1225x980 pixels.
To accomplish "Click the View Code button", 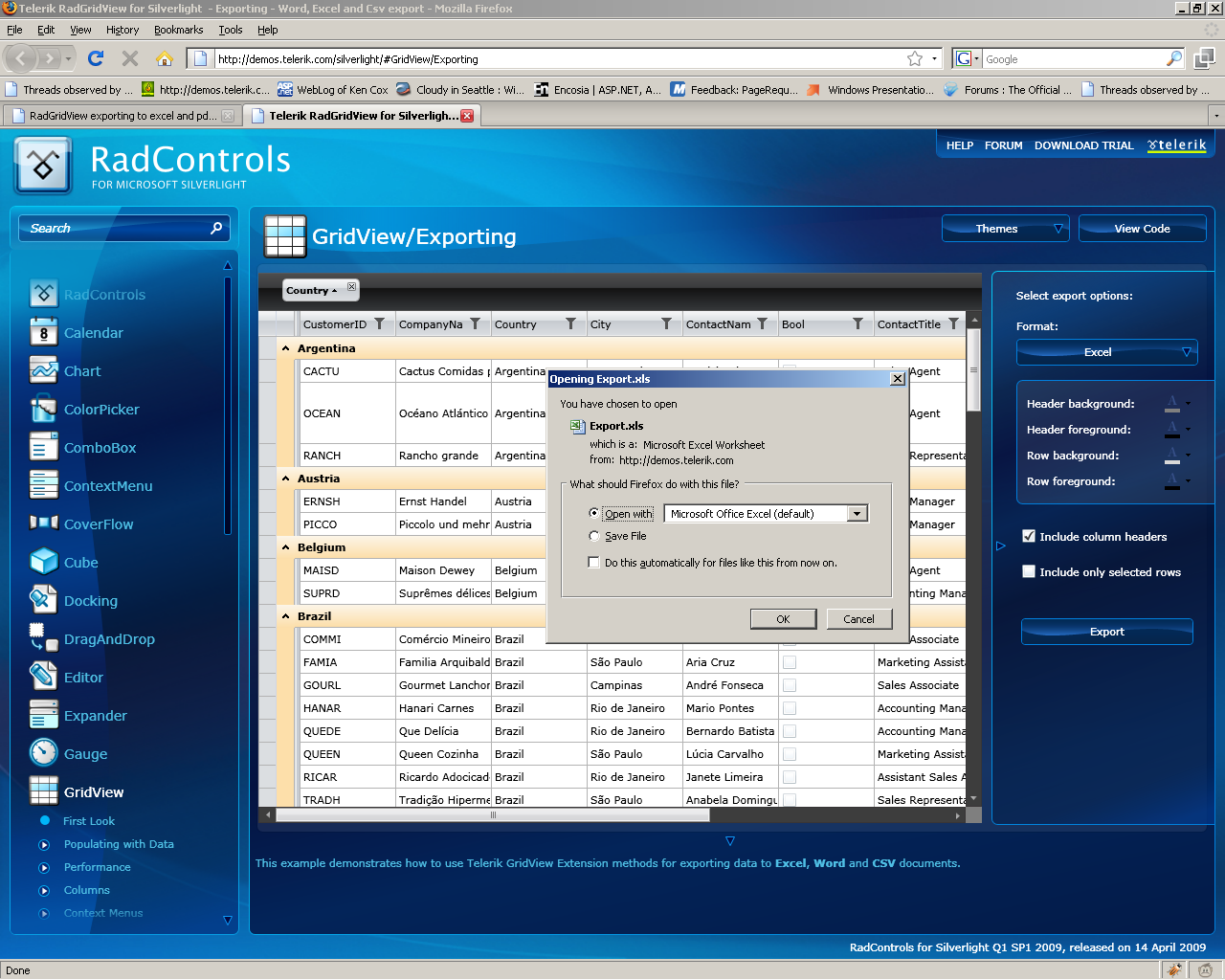I will coord(1142,229).
